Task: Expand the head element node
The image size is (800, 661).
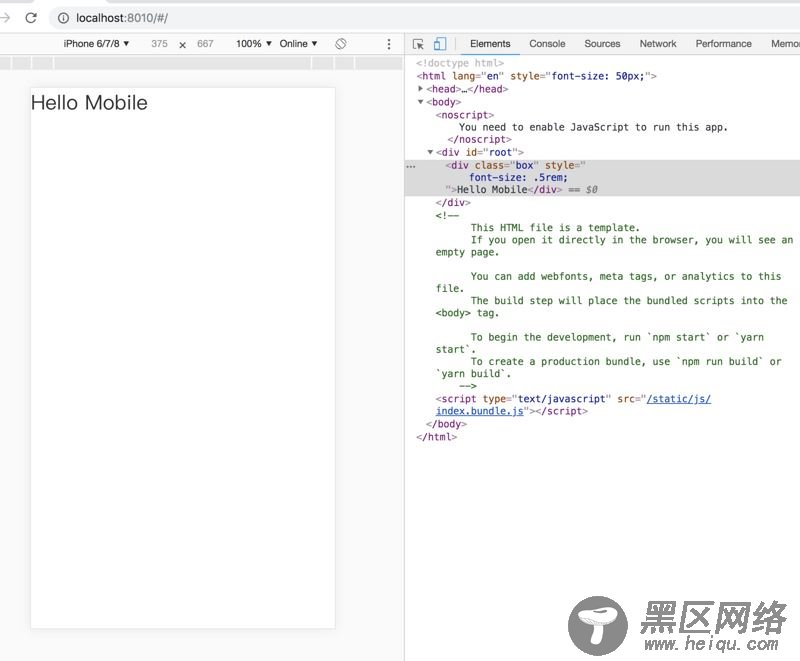Action: click(x=421, y=89)
